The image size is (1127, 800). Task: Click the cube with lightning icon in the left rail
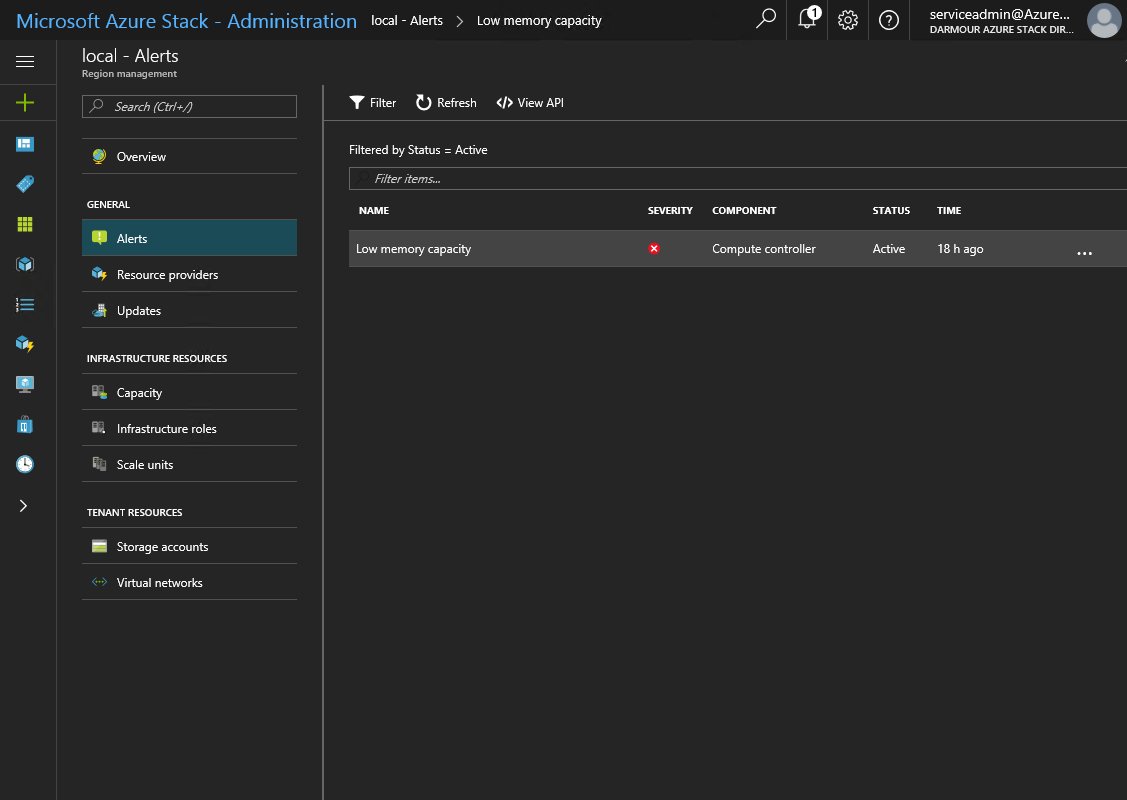point(25,344)
